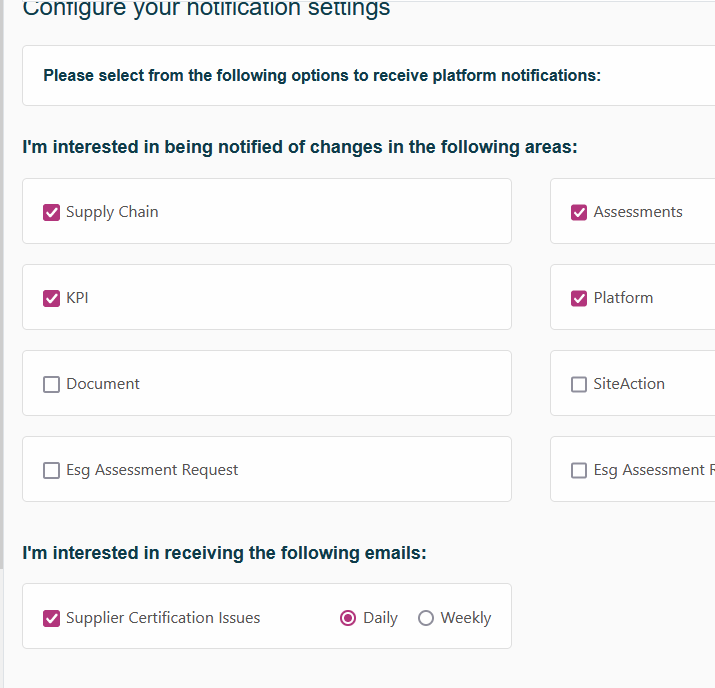Enable the Document notifications checkbox
Screen dimensions: 715x688
(x=52, y=384)
